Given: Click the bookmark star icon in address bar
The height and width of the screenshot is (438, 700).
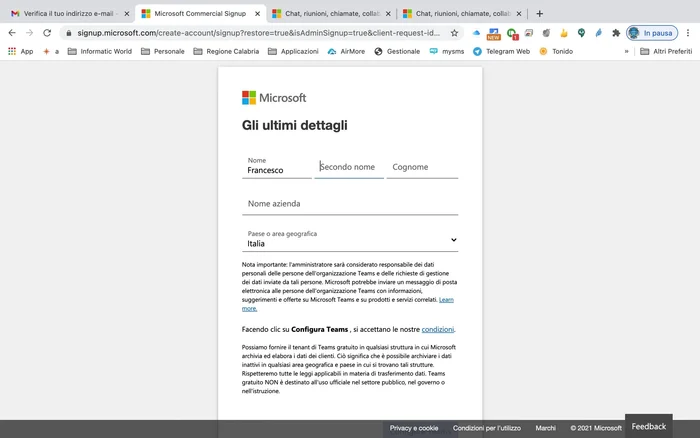Looking at the screenshot, I should click(455, 33).
